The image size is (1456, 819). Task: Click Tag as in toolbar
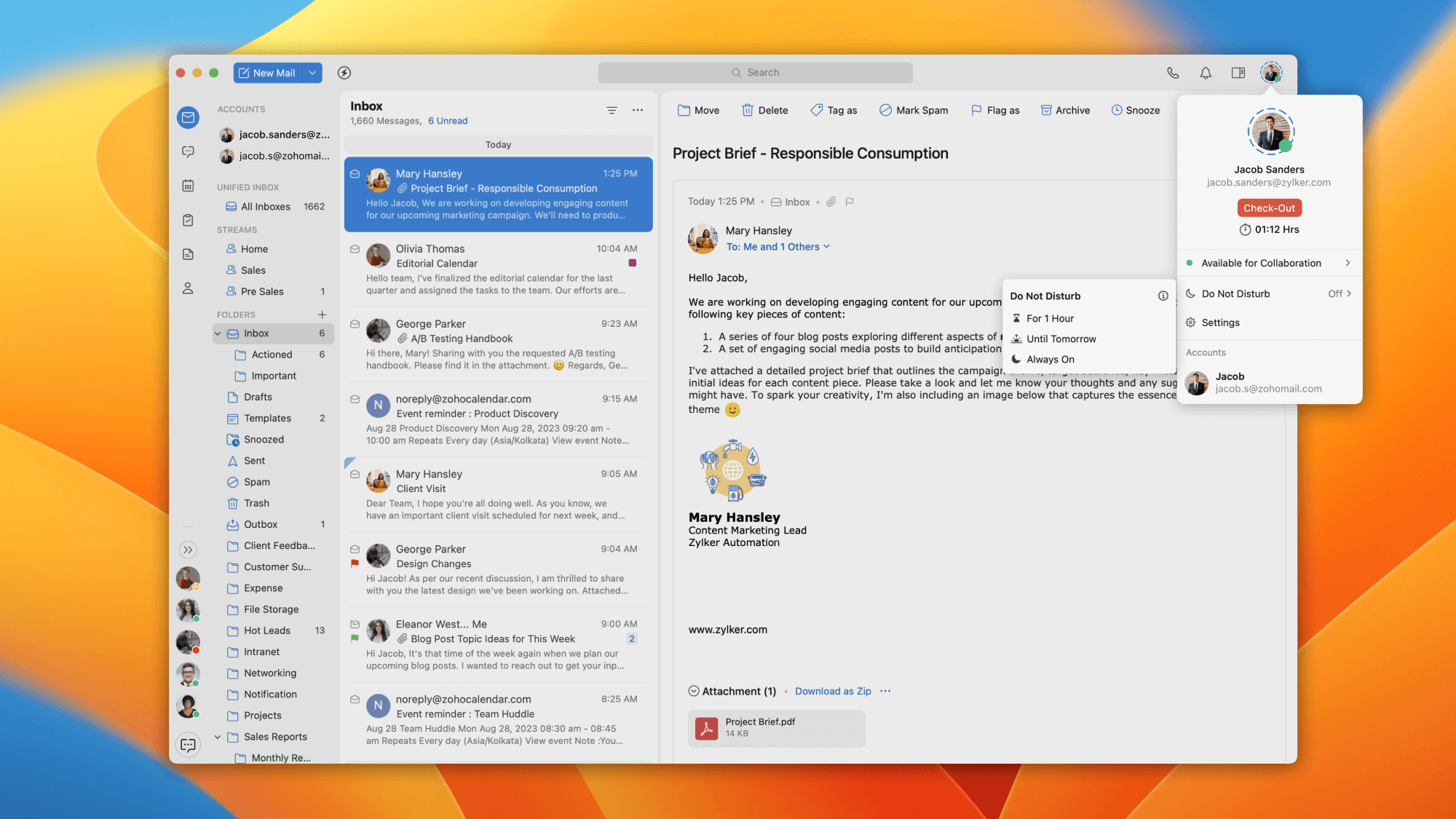click(x=834, y=110)
